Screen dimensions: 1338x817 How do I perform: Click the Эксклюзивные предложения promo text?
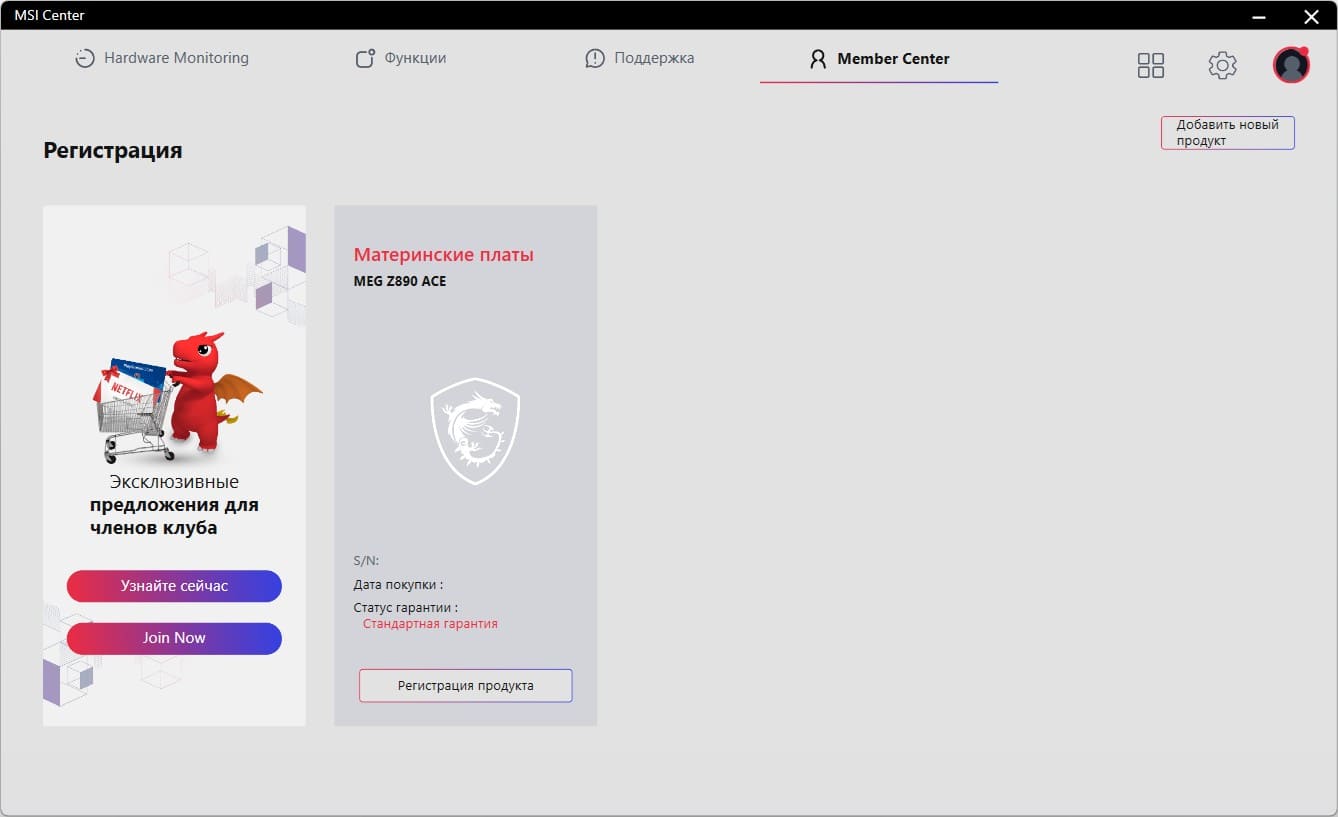point(174,505)
